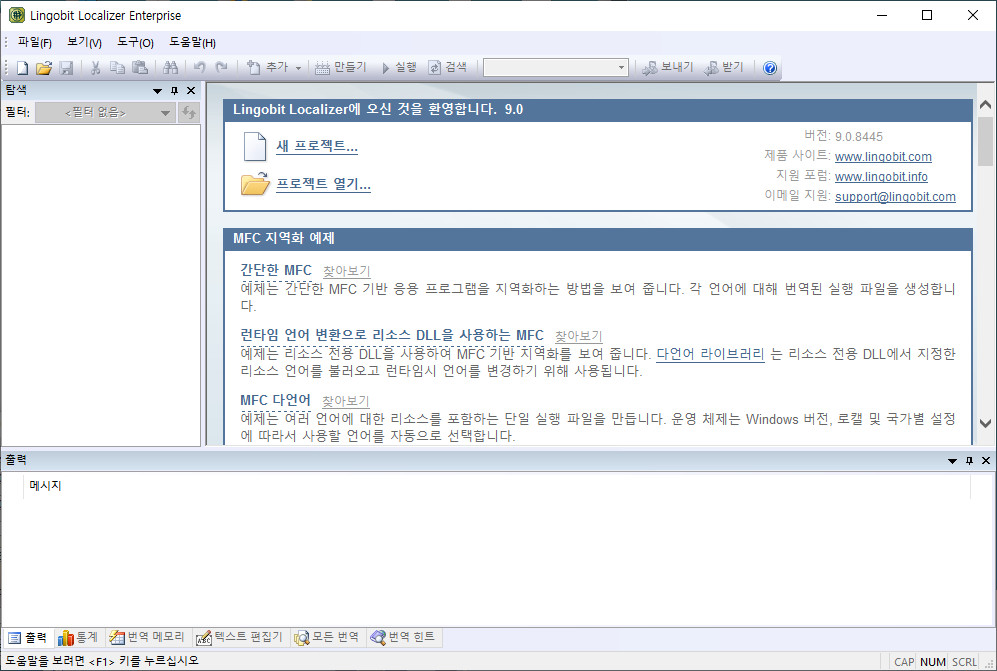Switch to the 모든 번역 tab
This screenshot has width=997, height=671.
pos(327,637)
